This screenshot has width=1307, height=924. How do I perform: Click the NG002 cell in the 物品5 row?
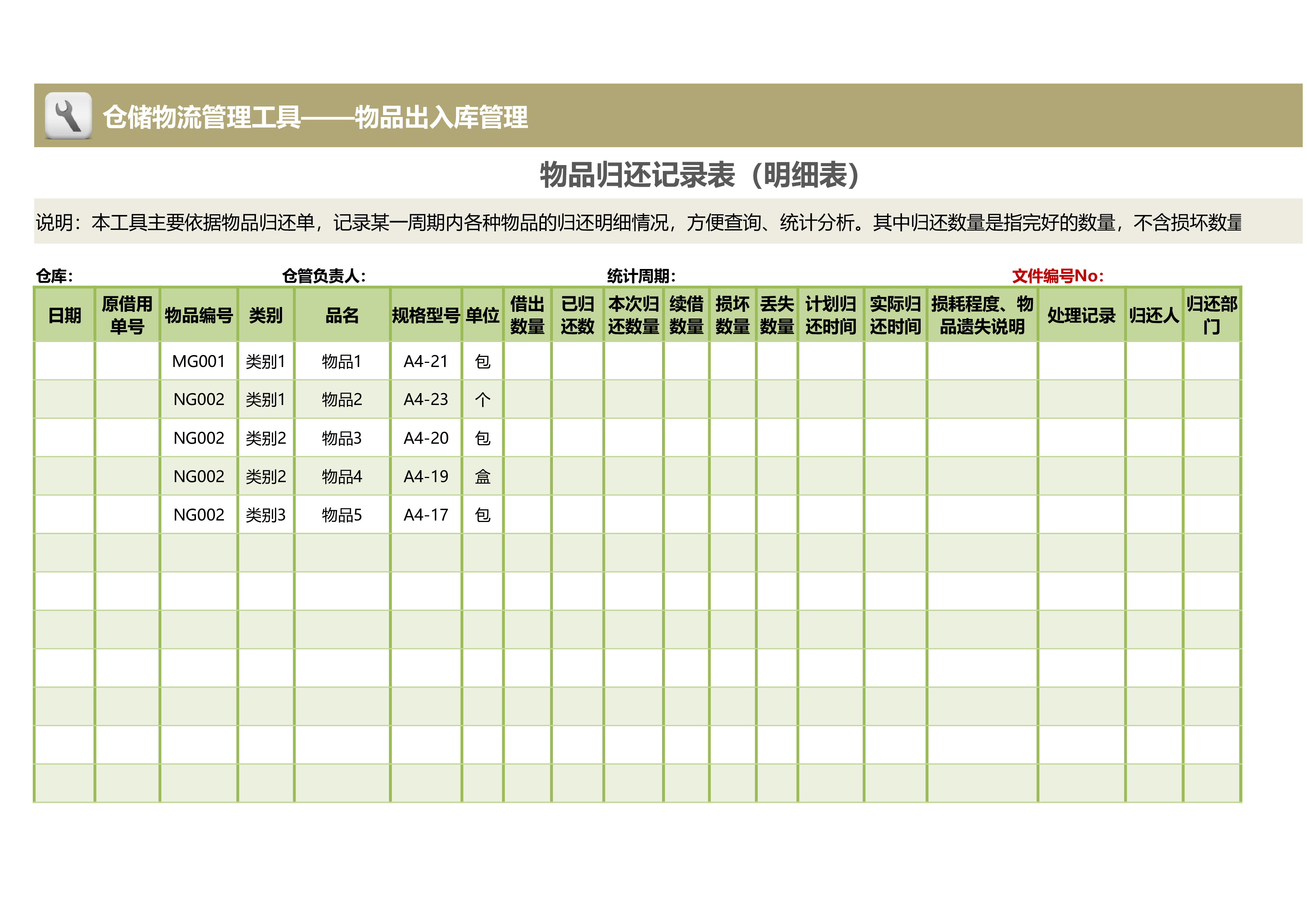(199, 515)
